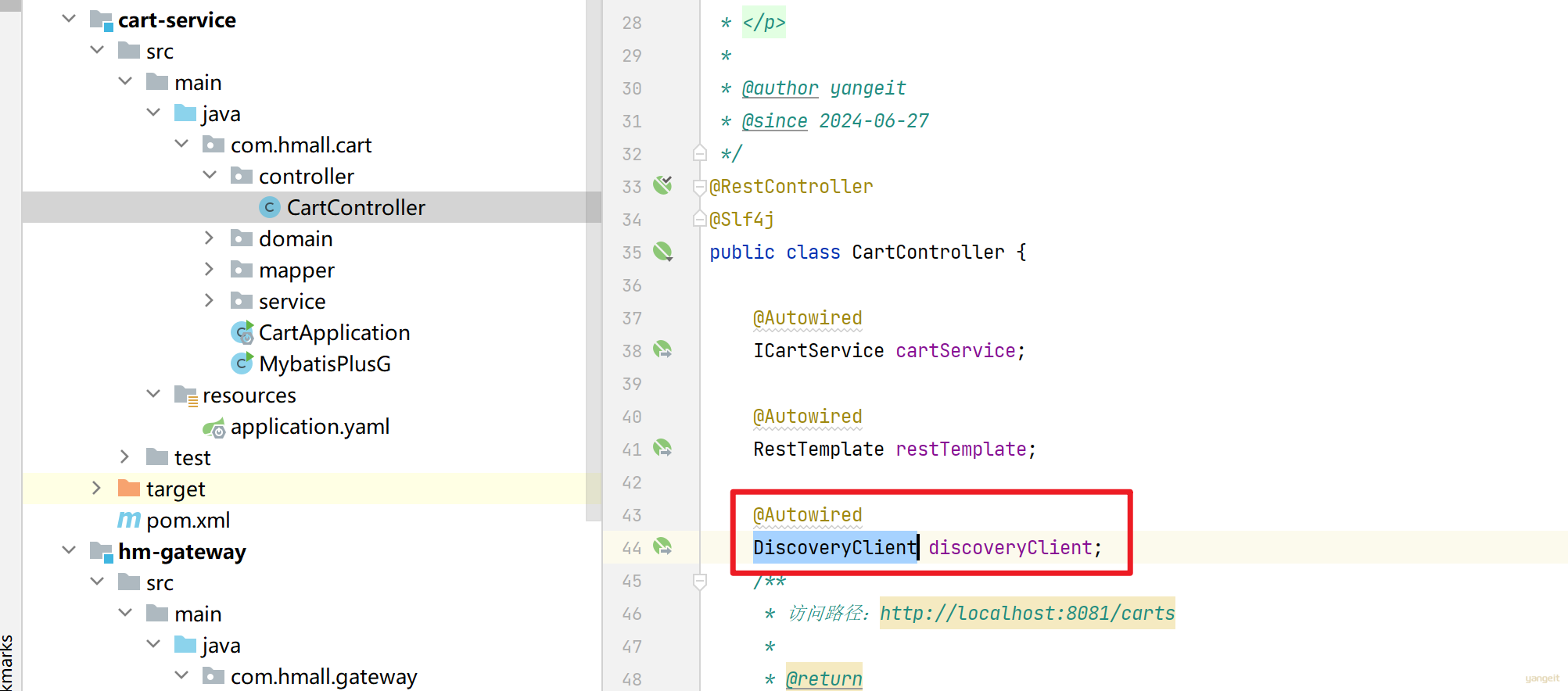Expand the service package
This screenshot has height=691, width=1568.
pos(209,300)
